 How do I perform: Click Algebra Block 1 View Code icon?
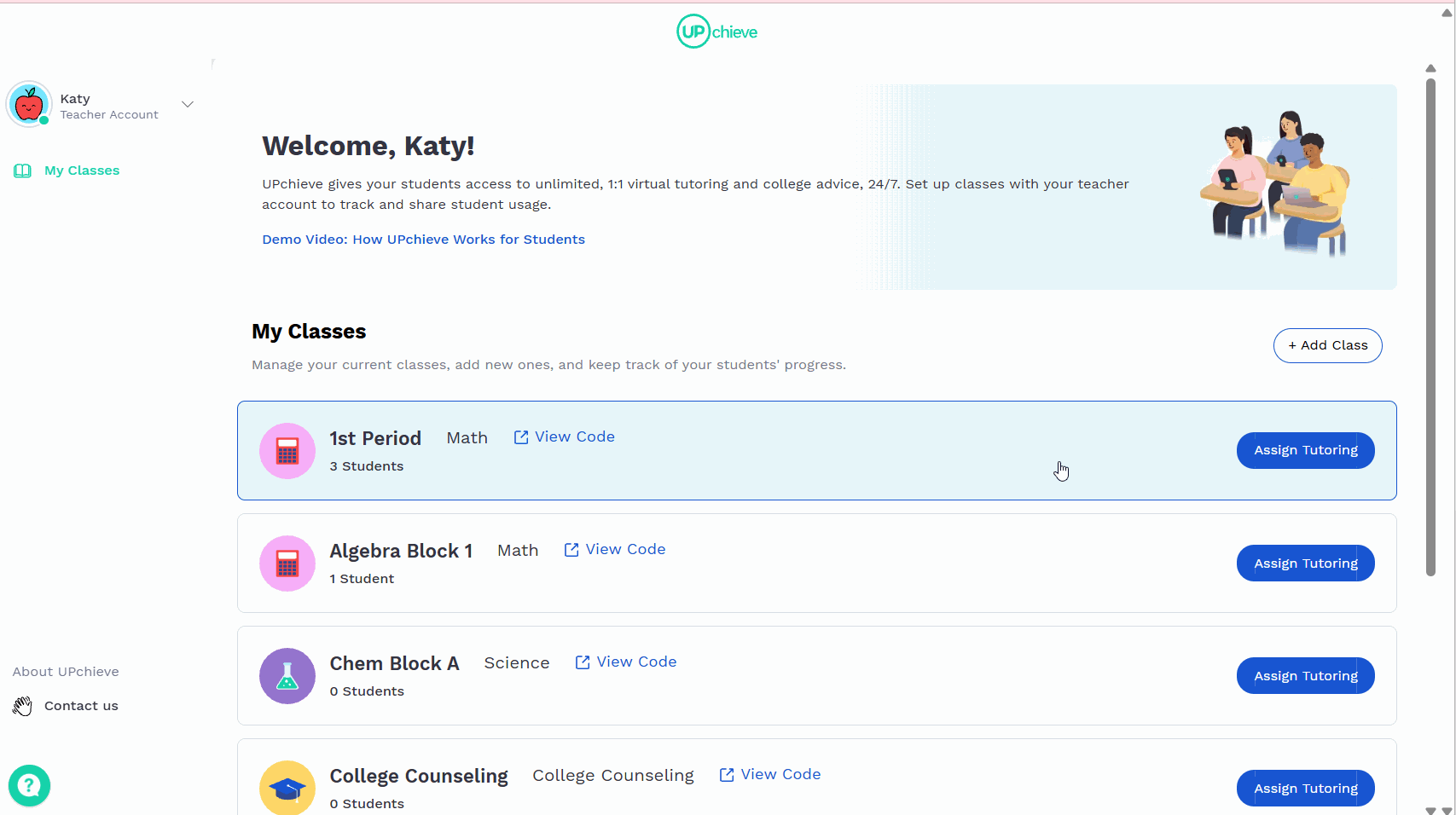pos(571,550)
